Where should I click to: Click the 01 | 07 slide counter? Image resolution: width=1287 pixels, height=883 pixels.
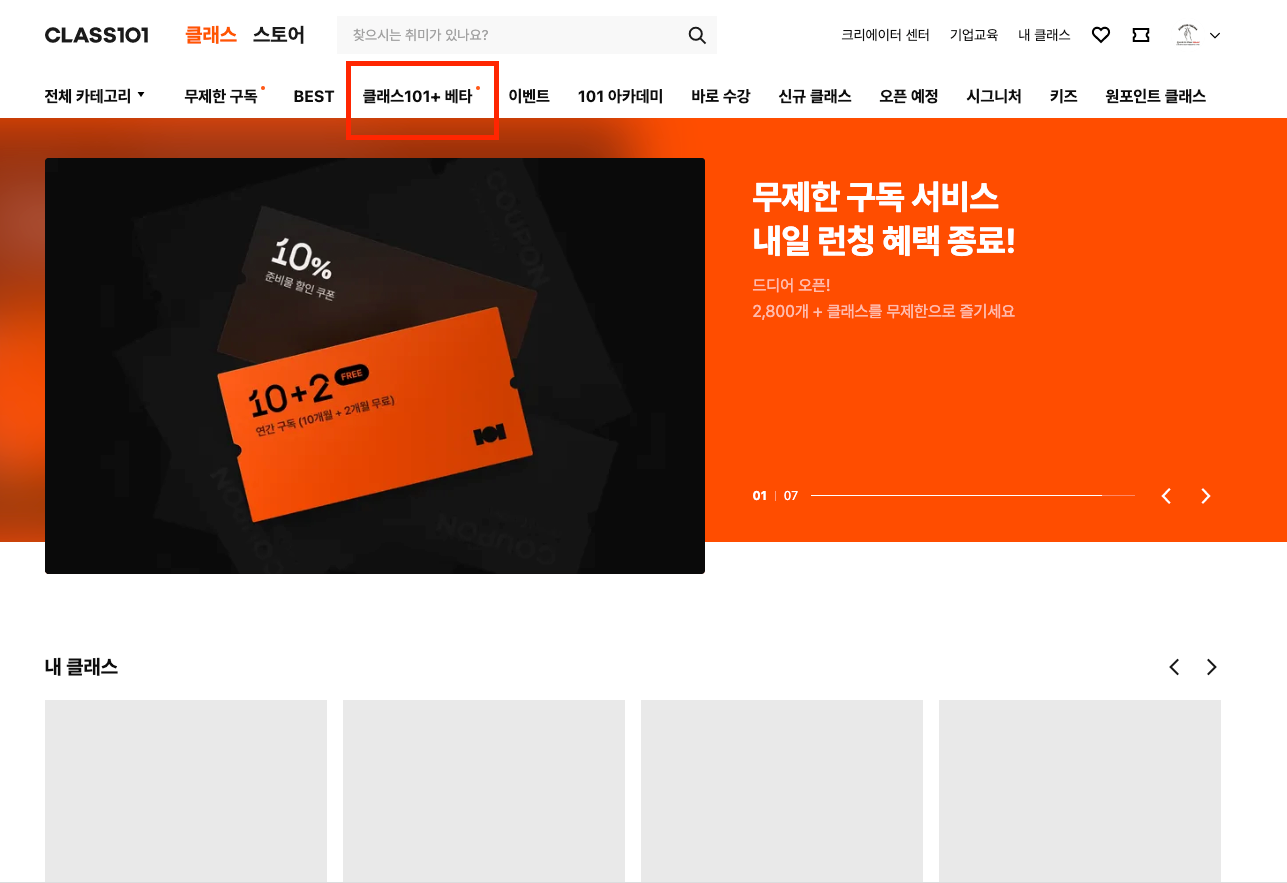pyautogui.click(x=775, y=496)
